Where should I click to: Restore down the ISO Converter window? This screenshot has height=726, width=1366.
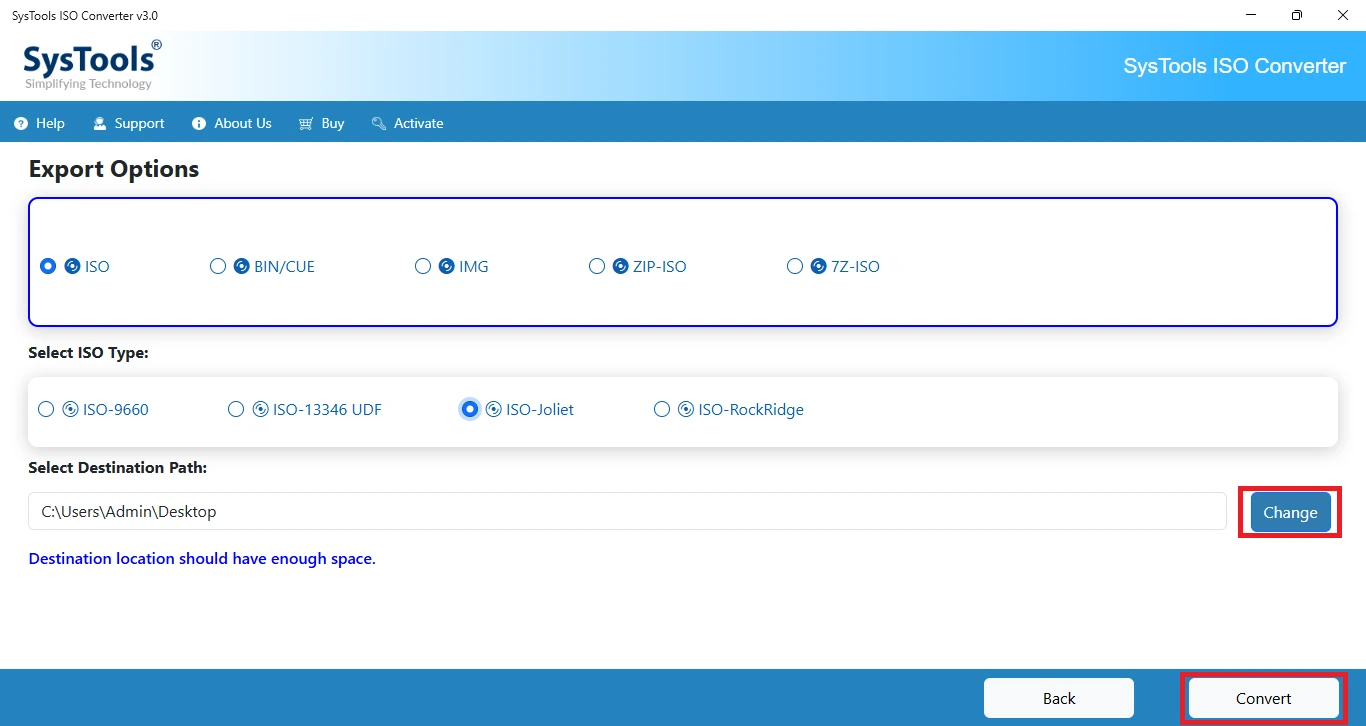(1297, 15)
